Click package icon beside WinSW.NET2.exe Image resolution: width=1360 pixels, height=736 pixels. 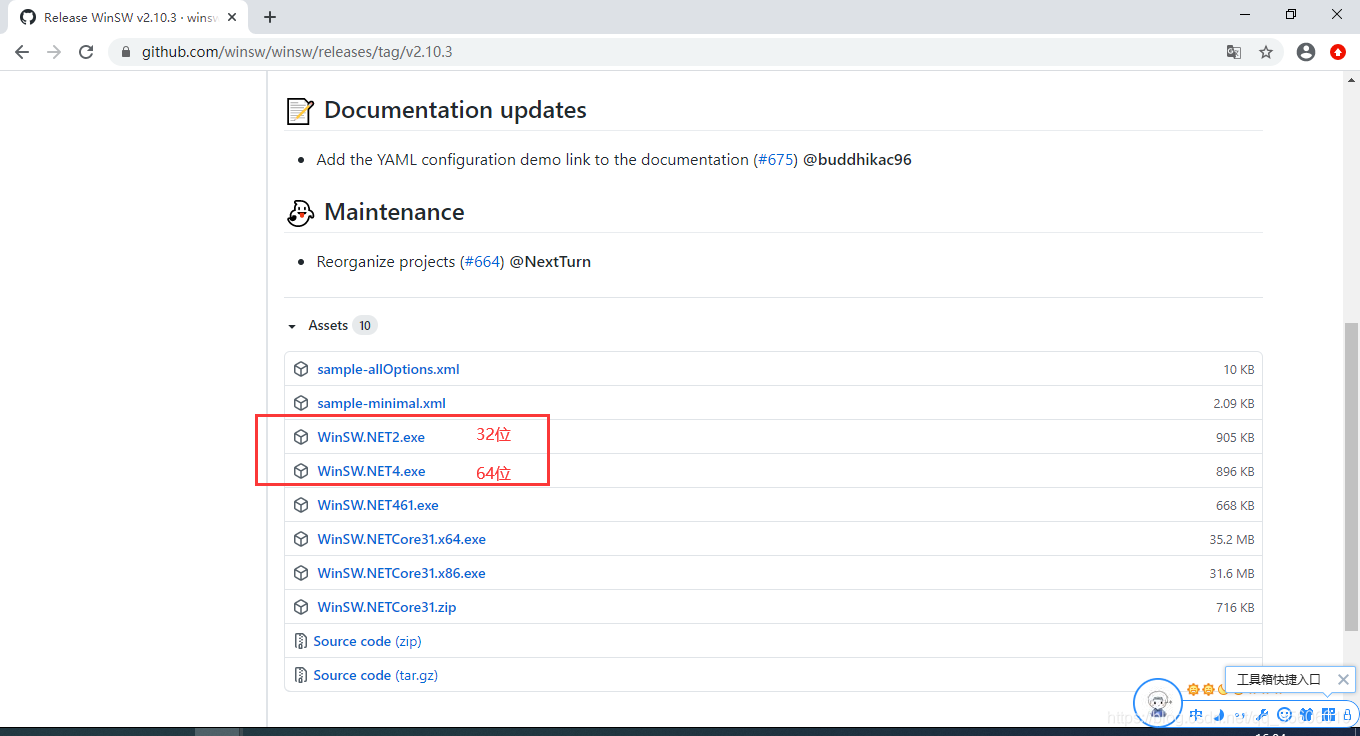click(x=301, y=437)
